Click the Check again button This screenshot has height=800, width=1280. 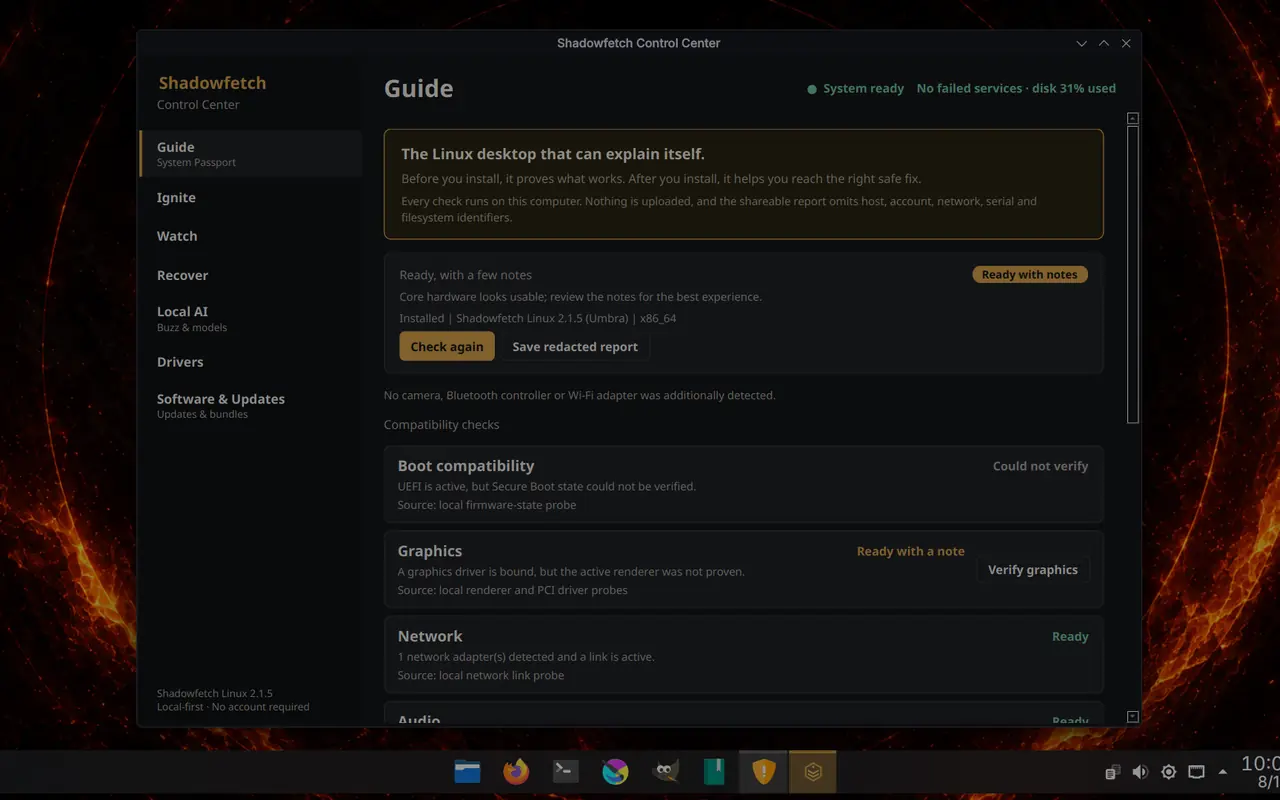pos(447,346)
